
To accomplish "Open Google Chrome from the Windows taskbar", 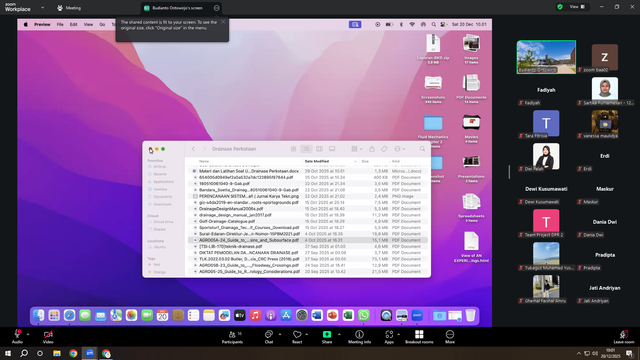I will 73,353.
